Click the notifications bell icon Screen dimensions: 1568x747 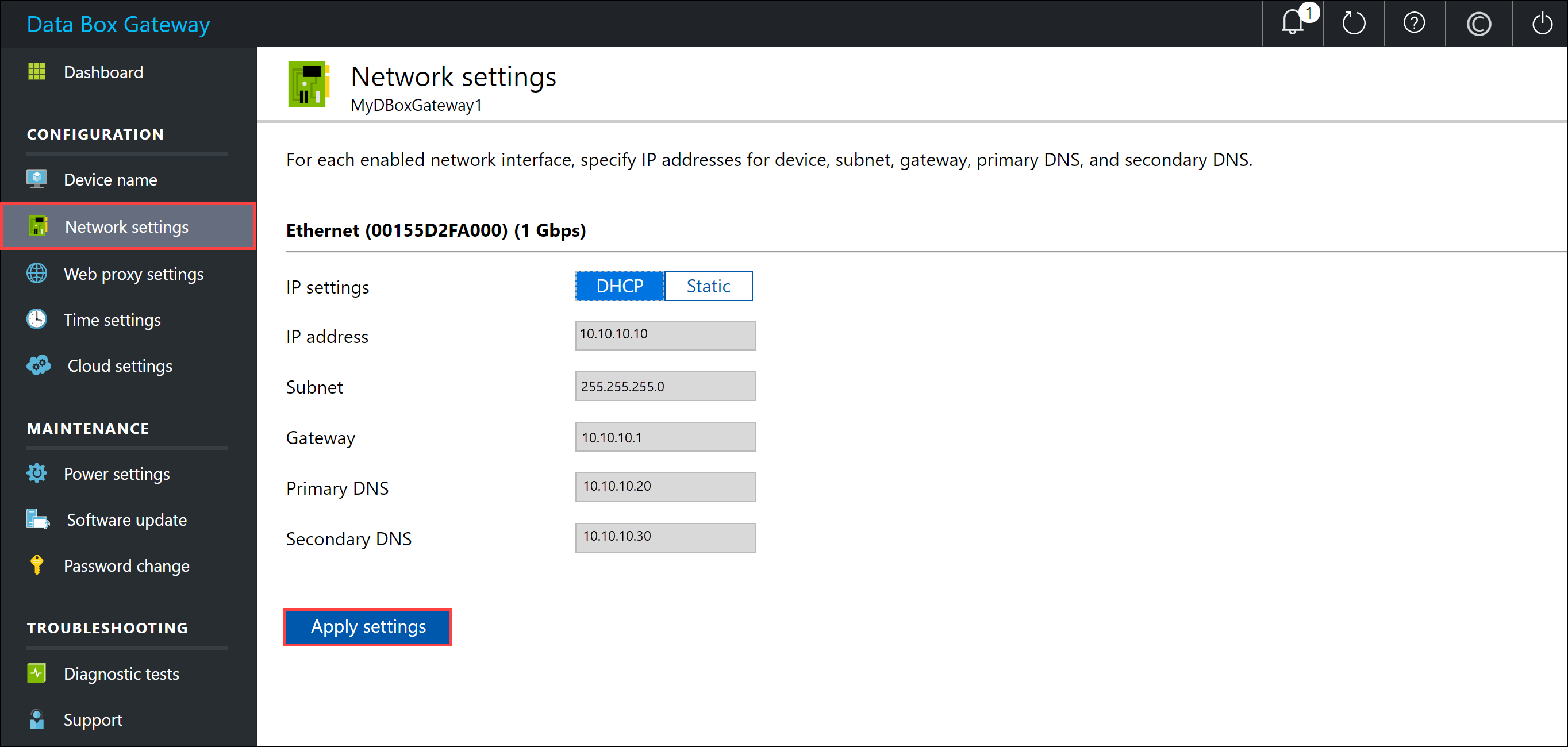[x=1292, y=22]
